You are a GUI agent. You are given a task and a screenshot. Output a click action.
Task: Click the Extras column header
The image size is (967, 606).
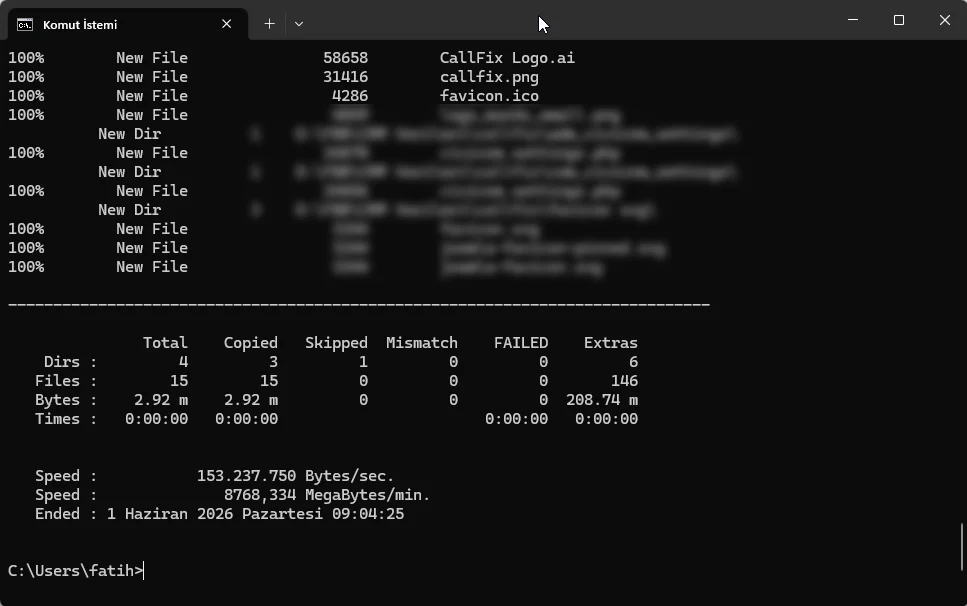pyautogui.click(x=611, y=343)
